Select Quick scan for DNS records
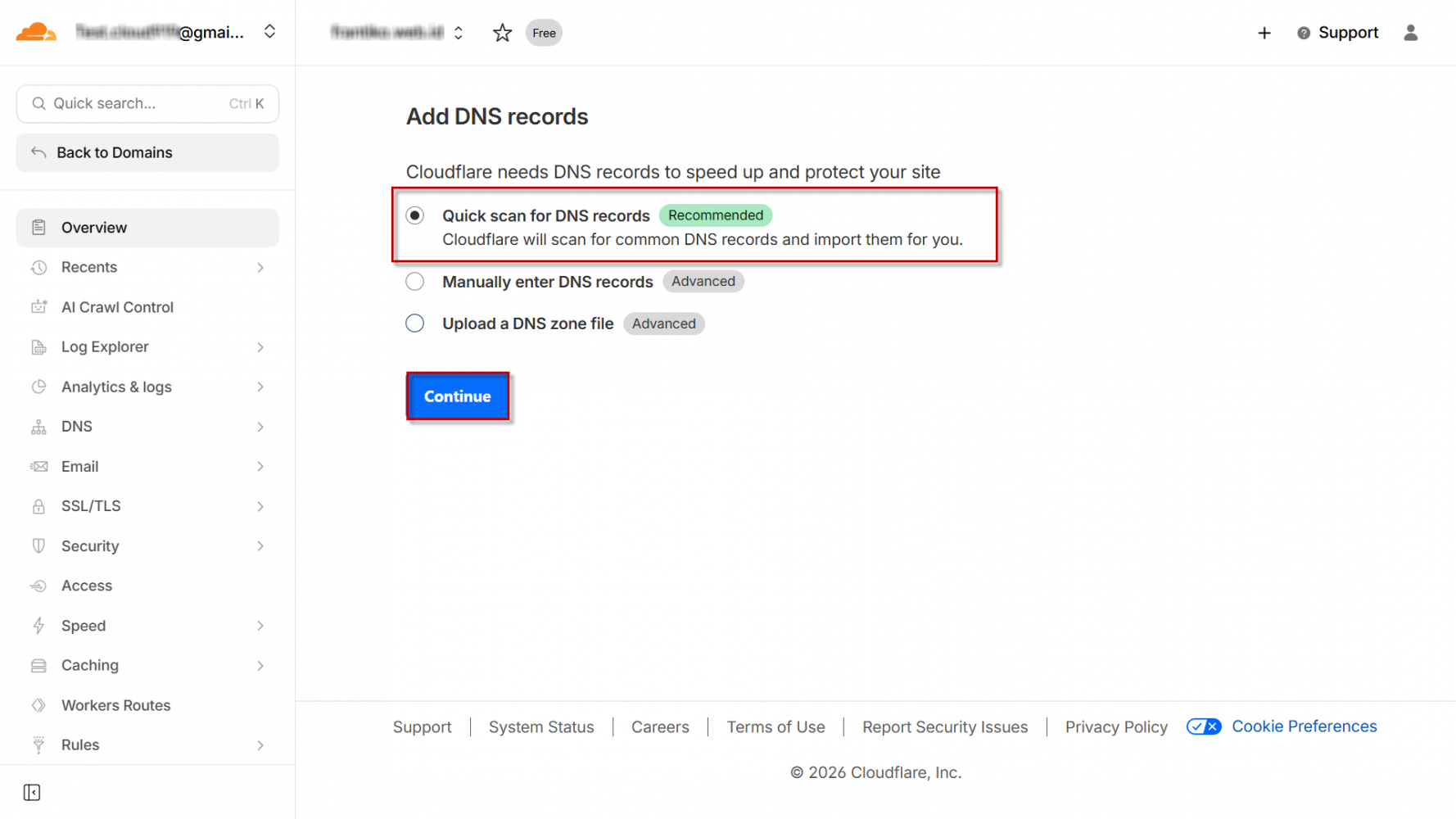 coord(415,215)
